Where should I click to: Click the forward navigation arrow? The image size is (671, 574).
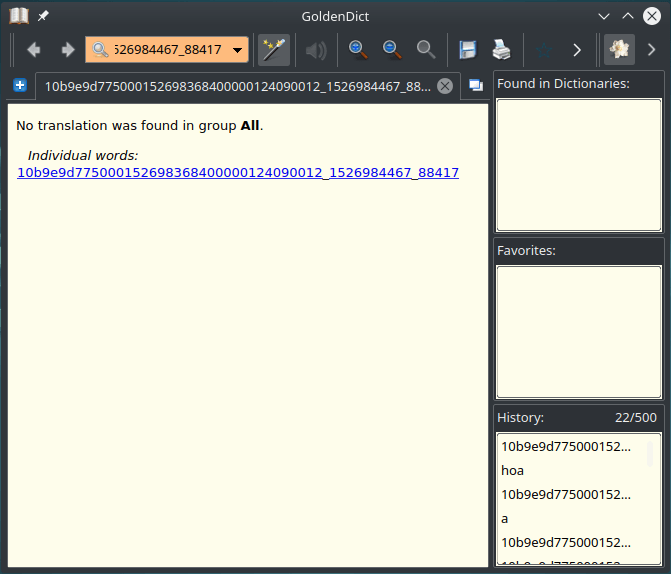pos(67,50)
